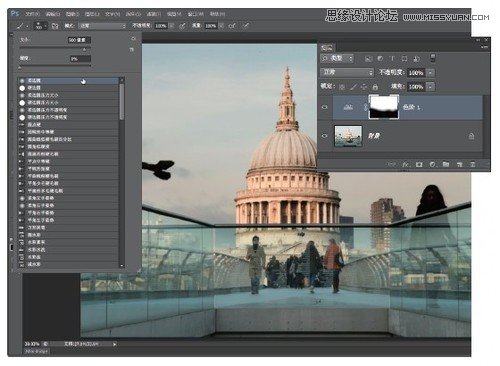Open the status bar info arrow menu
Image resolution: width=500 pixels, height=366 pixels.
[x=114, y=344]
